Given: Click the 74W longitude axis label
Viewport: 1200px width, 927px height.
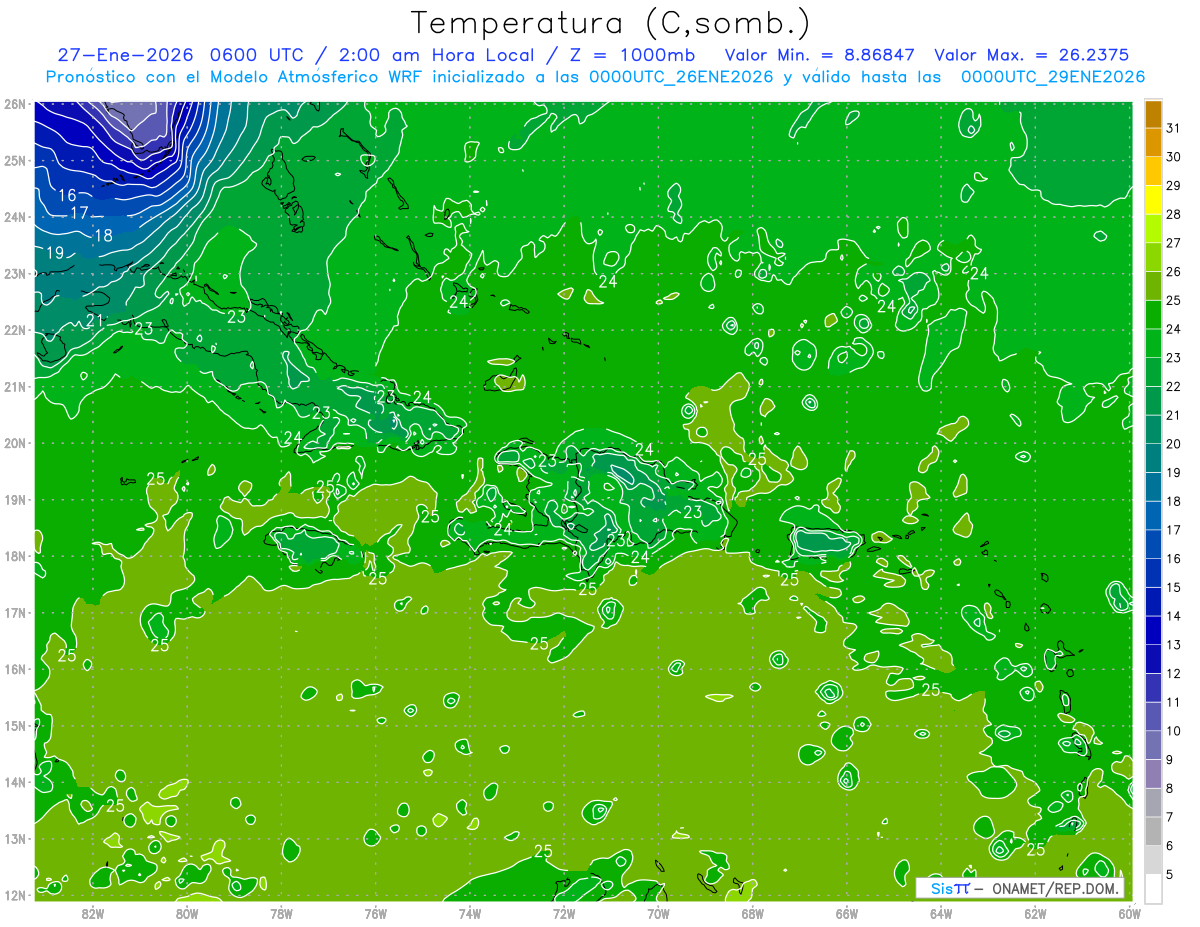Looking at the screenshot, I should click(470, 913).
